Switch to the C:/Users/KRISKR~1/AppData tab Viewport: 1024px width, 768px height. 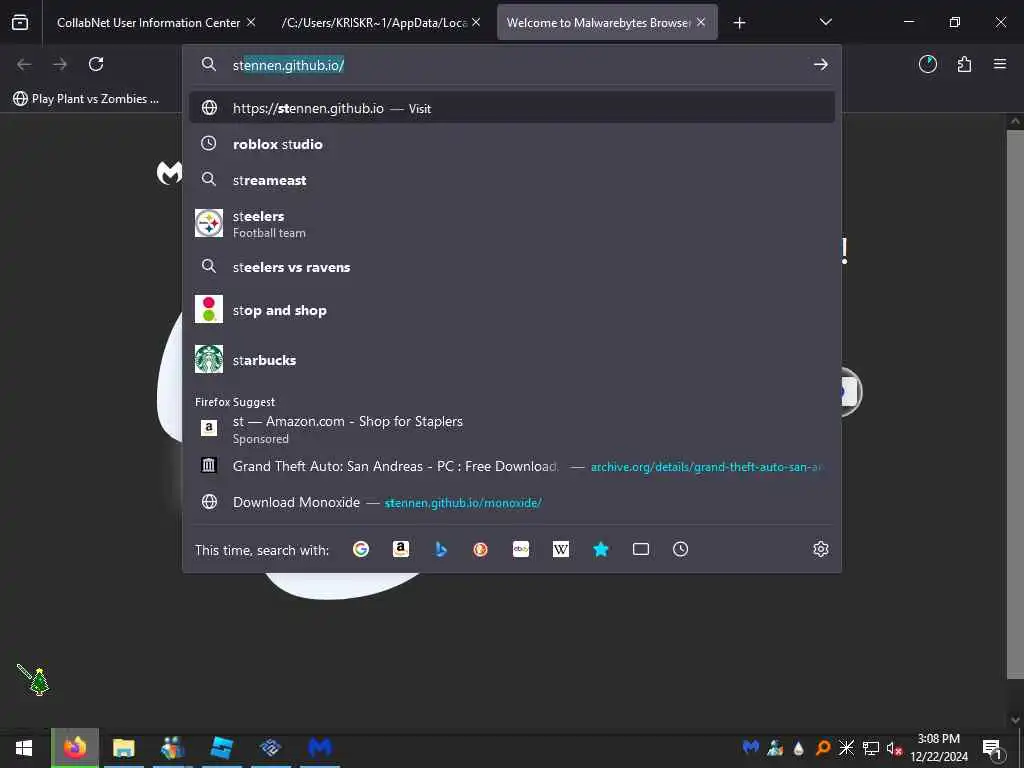374,23
